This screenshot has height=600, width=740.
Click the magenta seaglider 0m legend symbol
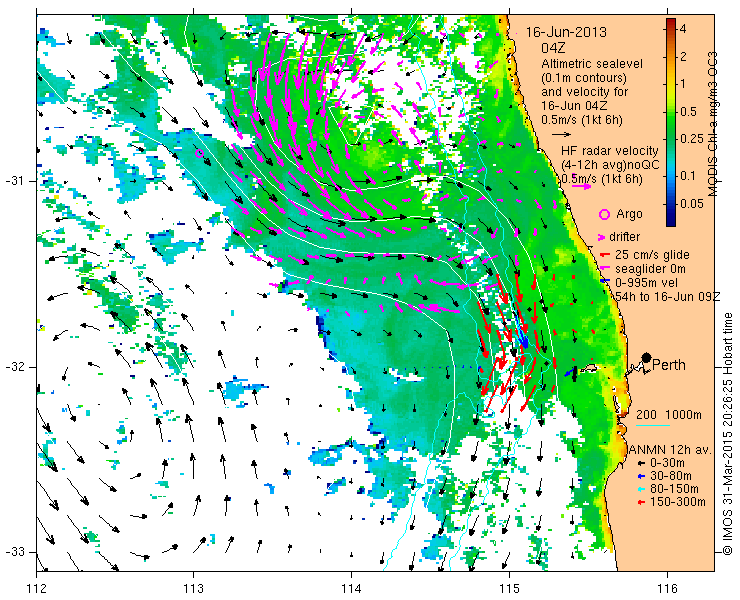click(603, 269)
